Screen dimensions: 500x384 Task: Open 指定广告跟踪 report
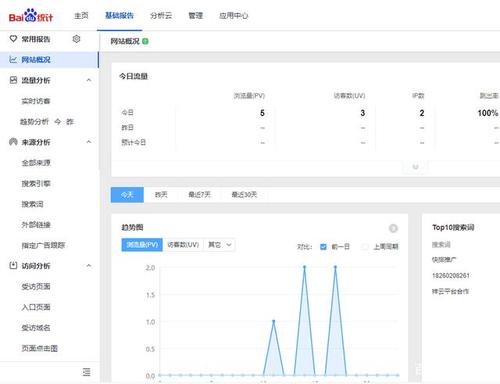pos(43,245)
